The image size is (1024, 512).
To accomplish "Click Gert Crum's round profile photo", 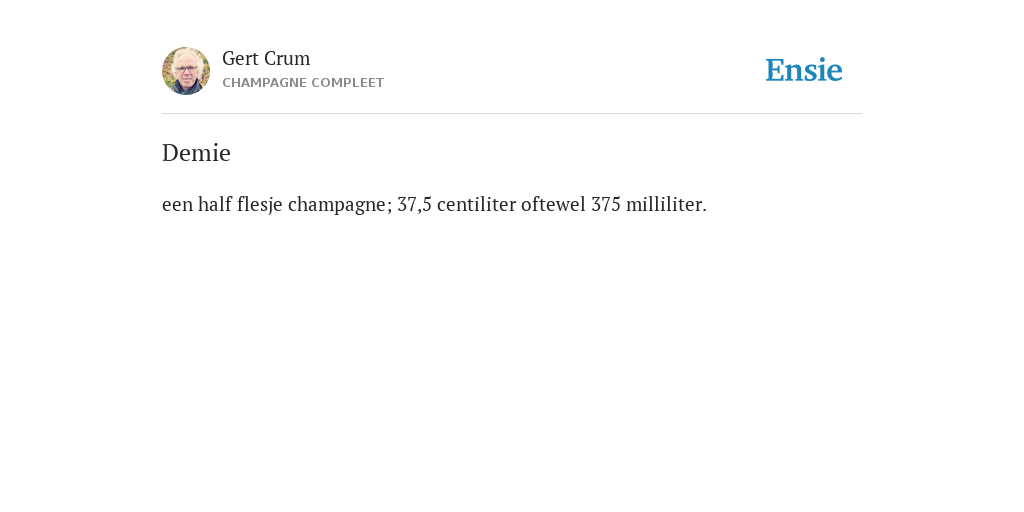I will click(186, 71).
